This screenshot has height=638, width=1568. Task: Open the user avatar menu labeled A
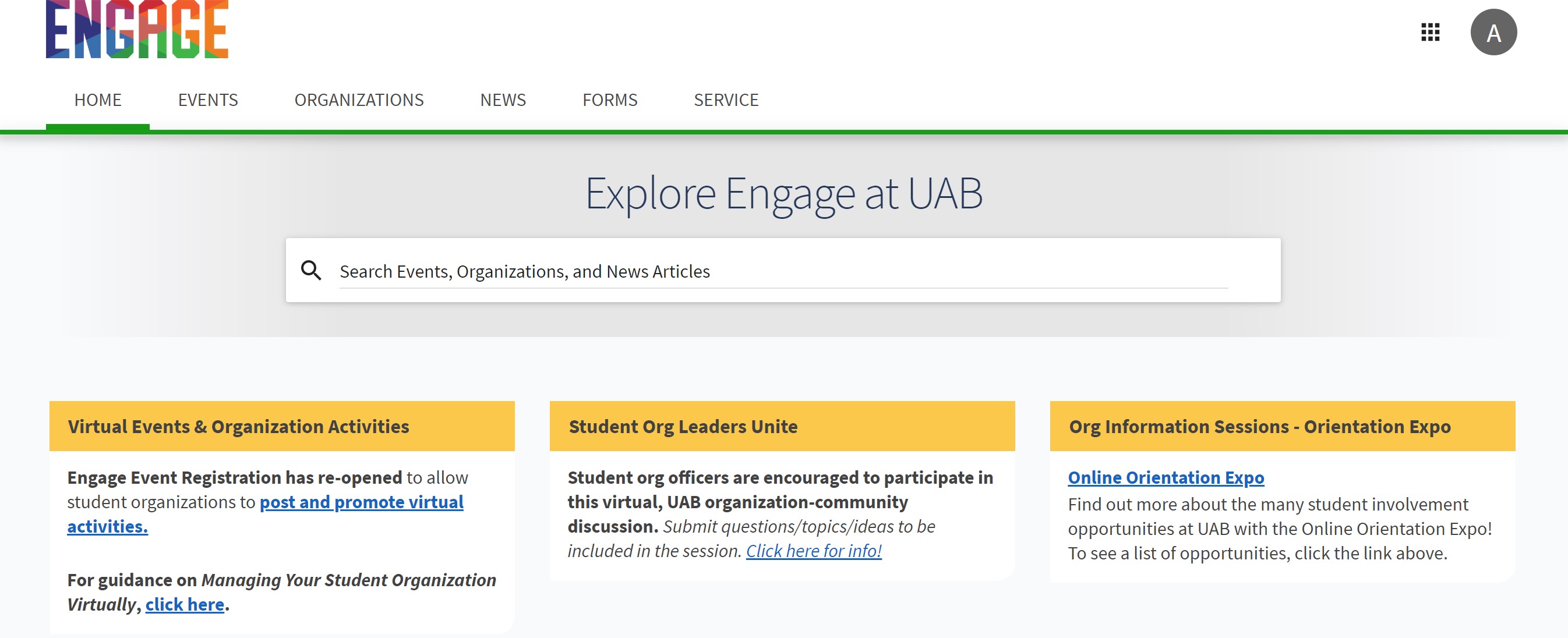click(x=1493, y=32)
